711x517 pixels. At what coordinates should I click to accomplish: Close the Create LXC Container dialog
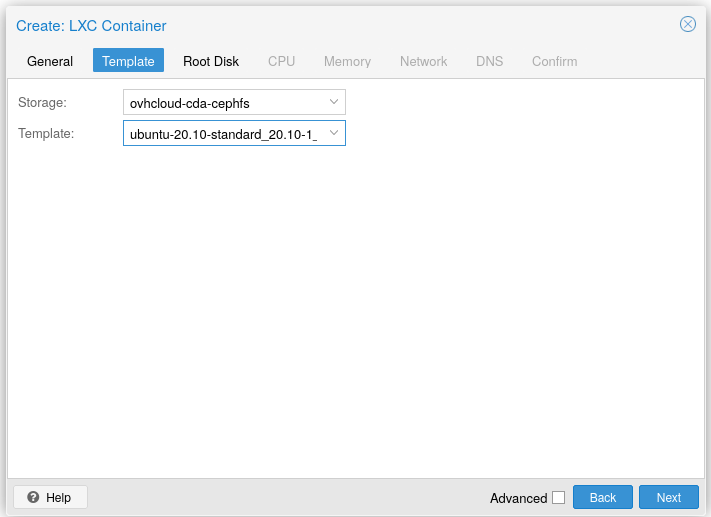[687, 25]
